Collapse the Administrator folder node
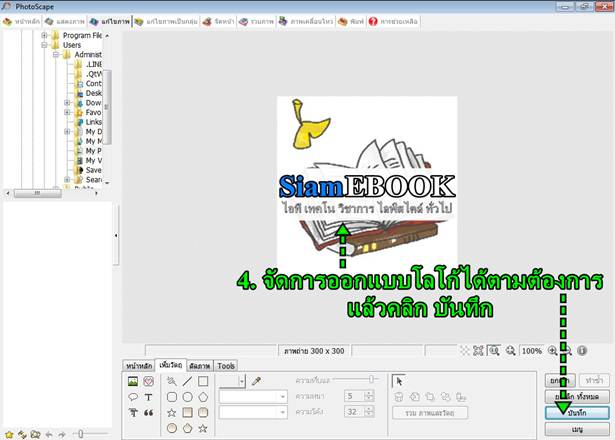 point(56,55)
